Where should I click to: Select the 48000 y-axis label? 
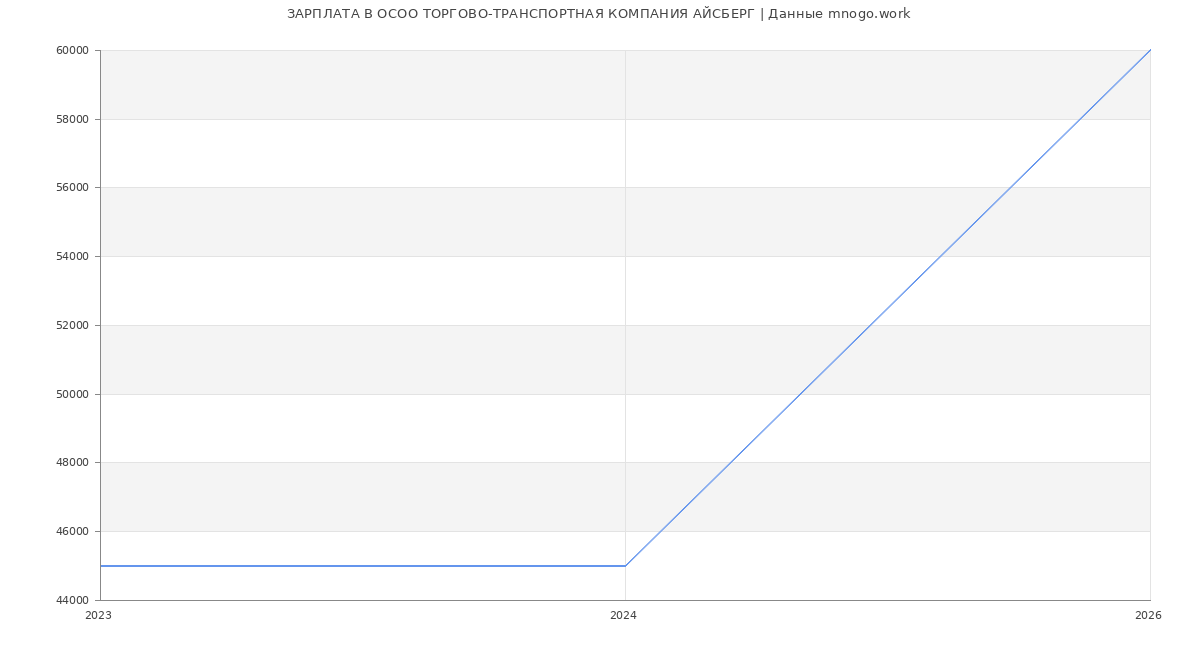[73, 463]
